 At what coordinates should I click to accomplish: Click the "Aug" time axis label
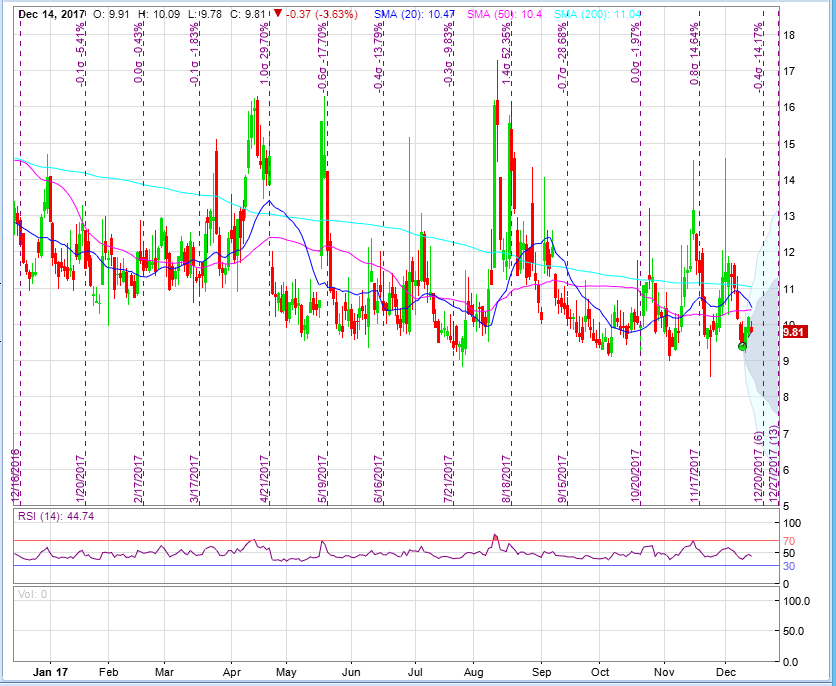point(473,672)
